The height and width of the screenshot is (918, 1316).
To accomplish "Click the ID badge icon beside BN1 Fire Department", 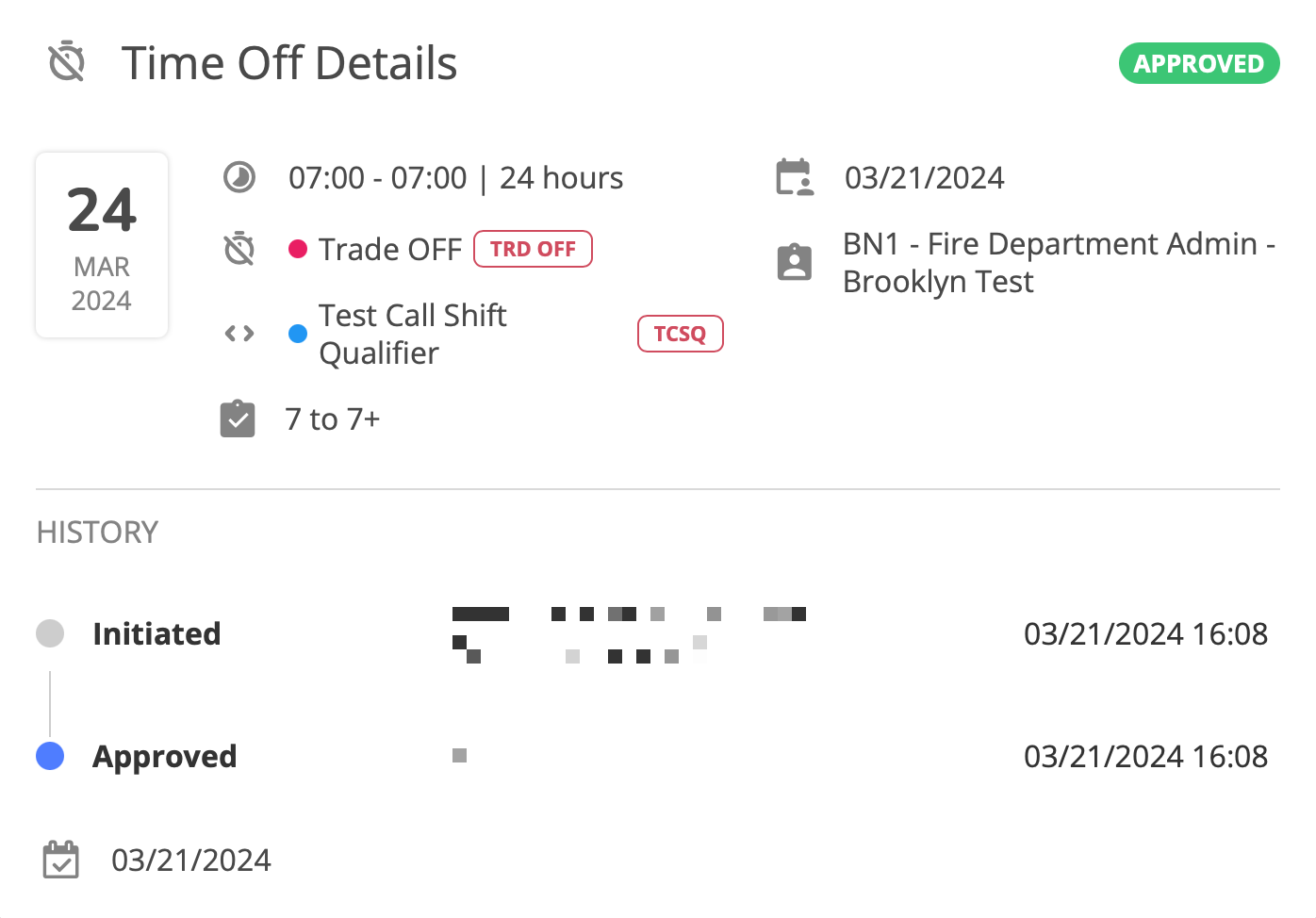I will (795, 262).
